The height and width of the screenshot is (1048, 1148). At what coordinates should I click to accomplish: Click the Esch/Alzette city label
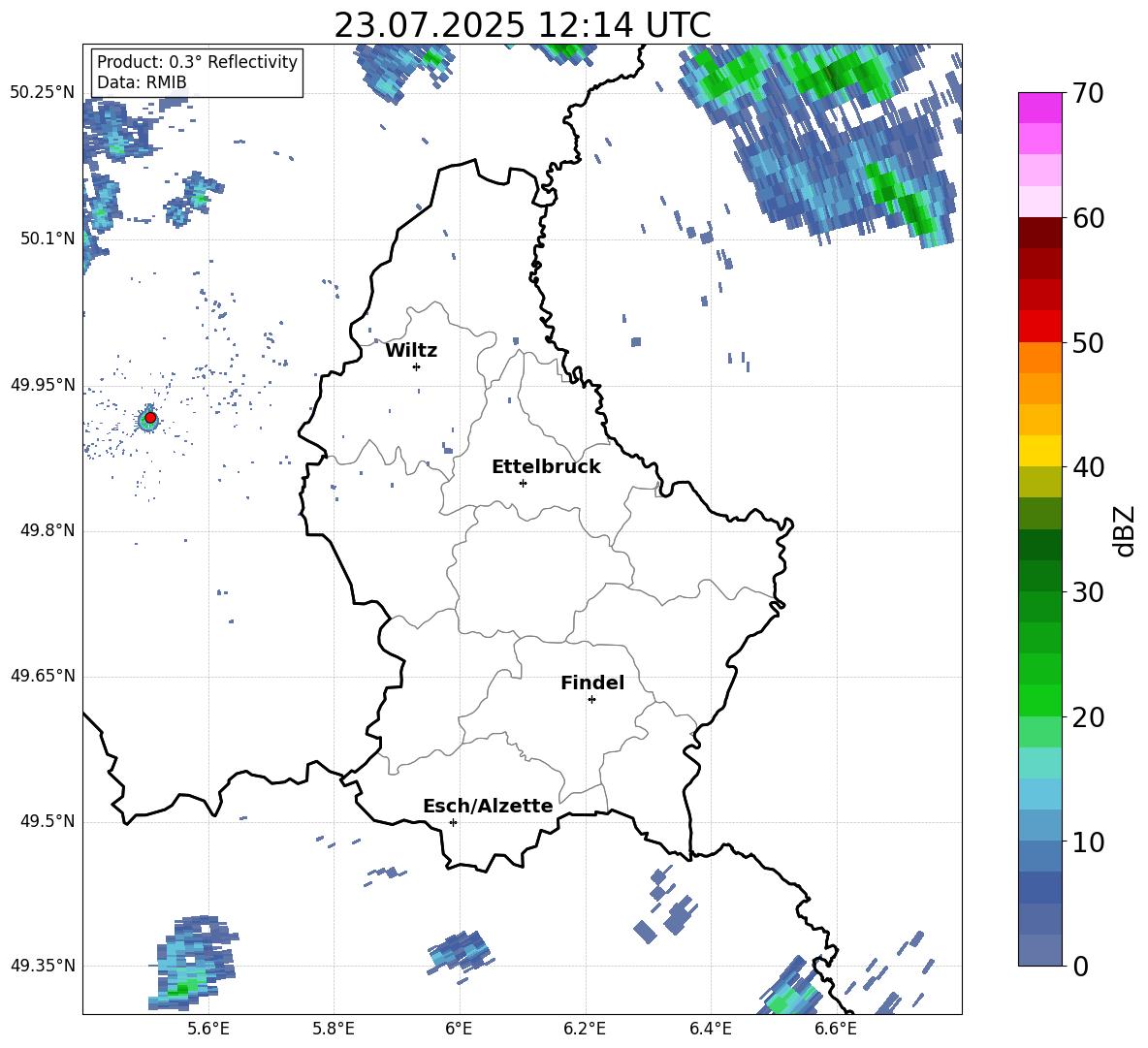pos(489,807)
